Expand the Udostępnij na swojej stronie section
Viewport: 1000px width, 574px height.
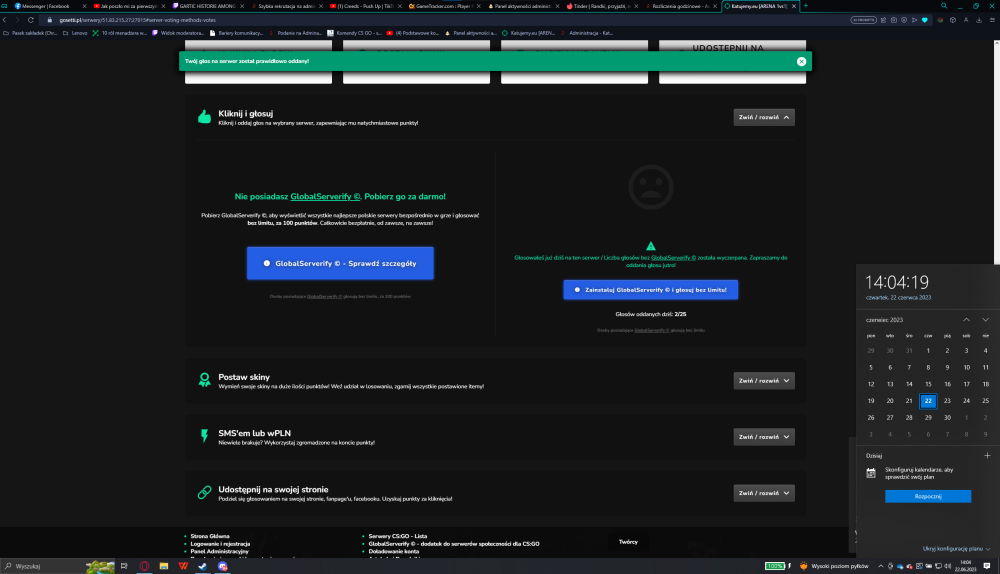pos(764,493)
